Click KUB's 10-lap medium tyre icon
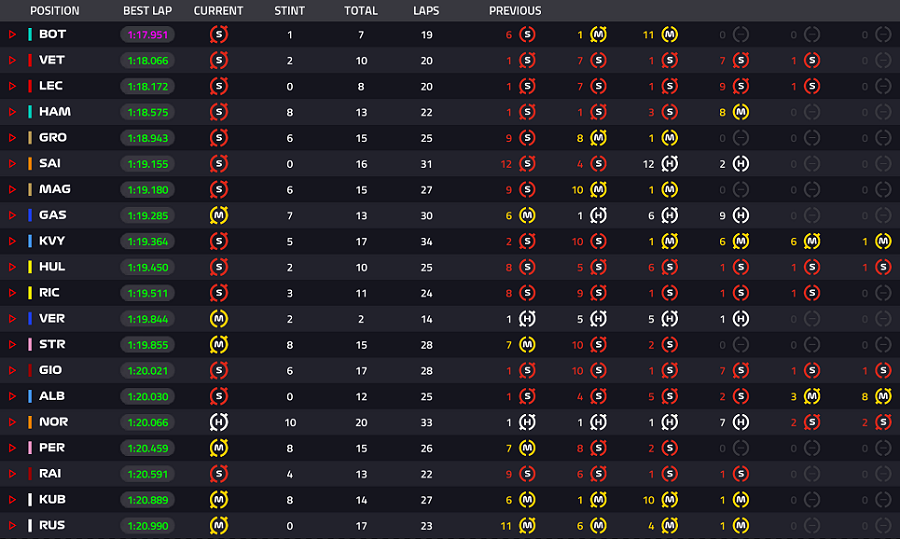Viewport: 900px width, 539px height. [x=669, y=499]
